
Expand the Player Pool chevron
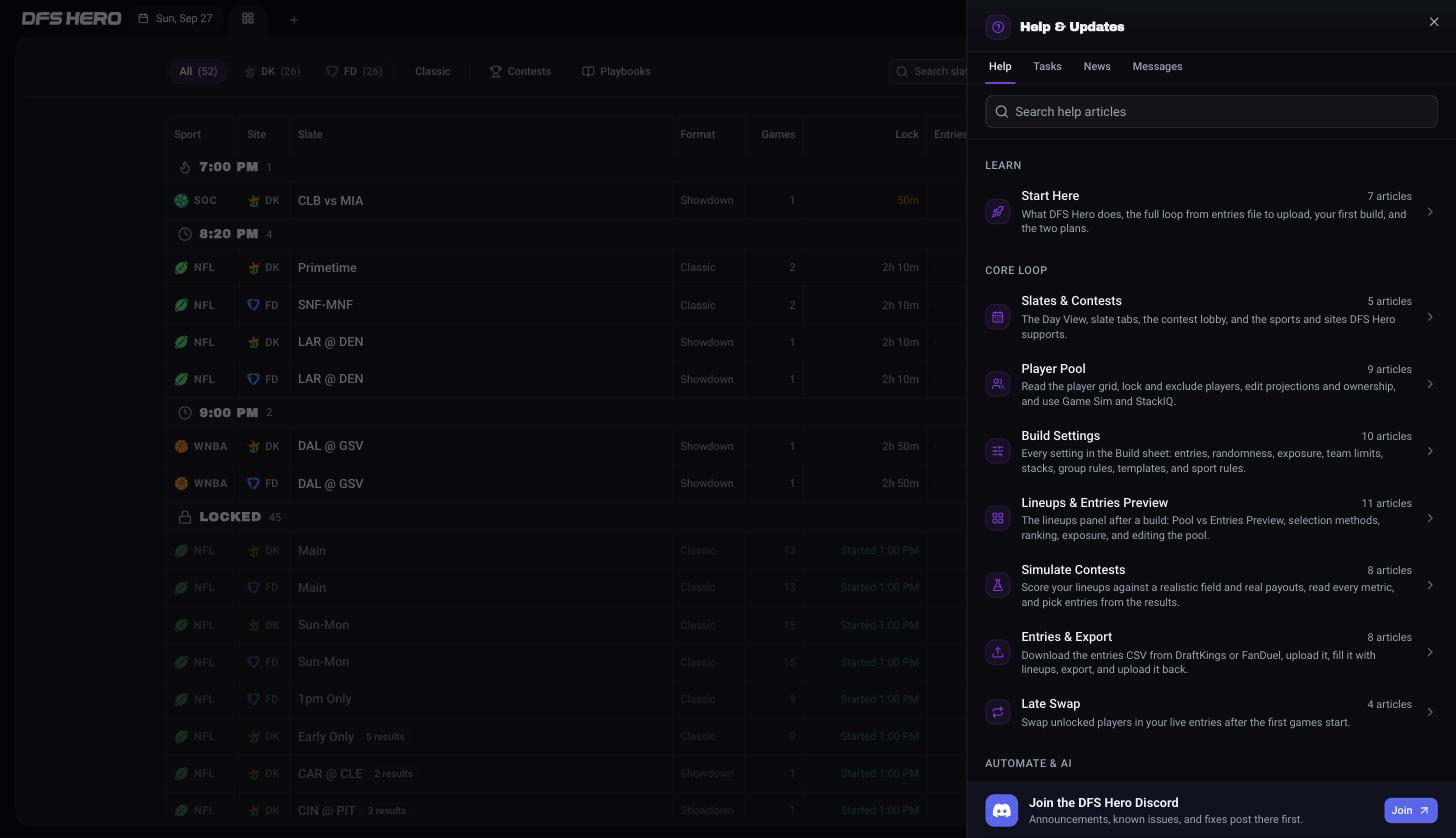point(1430,384)
